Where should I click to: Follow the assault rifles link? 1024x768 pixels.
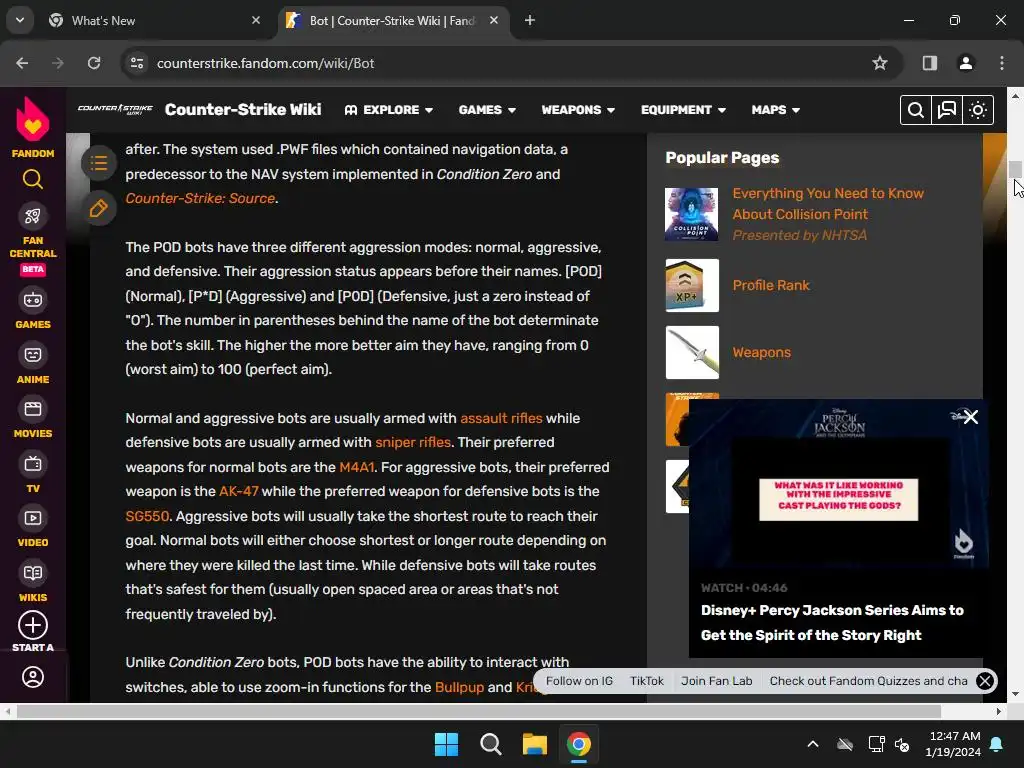(501, 419)
